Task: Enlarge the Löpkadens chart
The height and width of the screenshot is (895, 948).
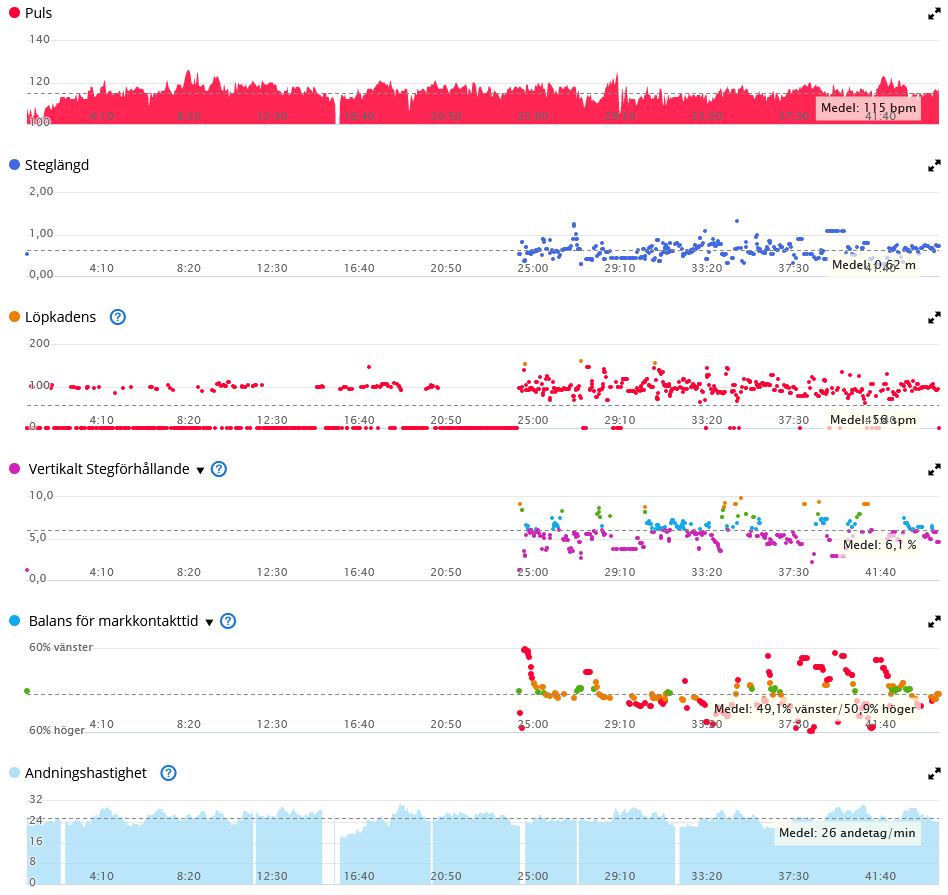Action: (934, 317)
